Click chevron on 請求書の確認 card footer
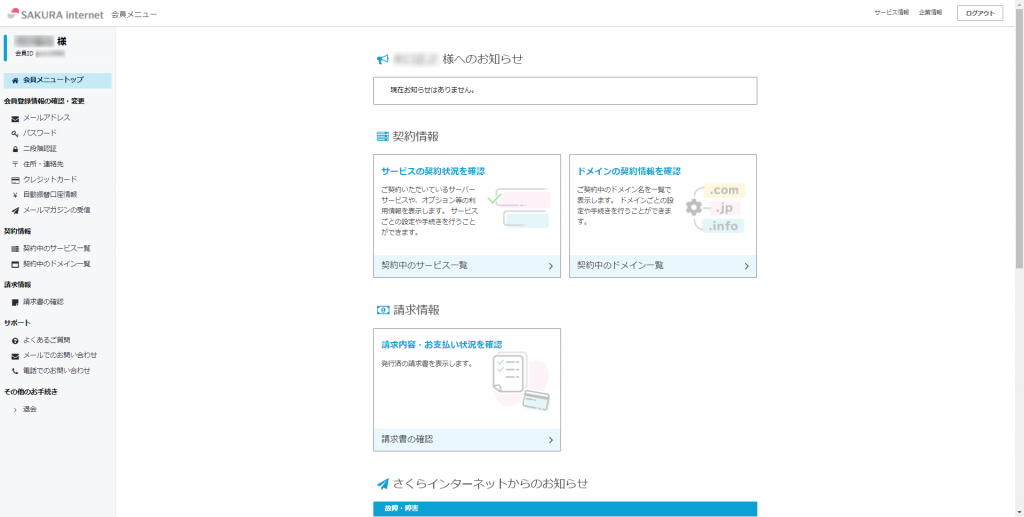 pyautogui.click(x=551, y=440)
